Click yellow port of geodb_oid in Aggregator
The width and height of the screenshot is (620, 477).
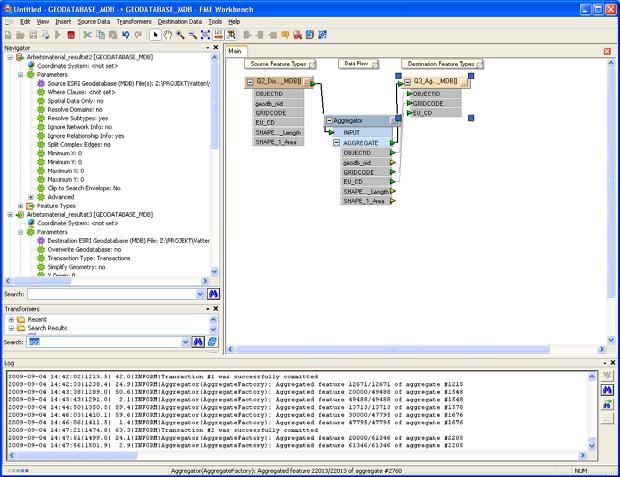point(393,163)
